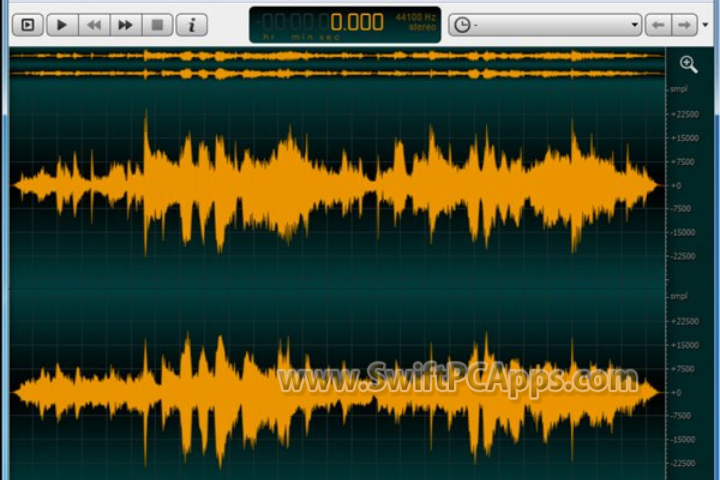Open the clock history dropdown
The height and width of the screenshot is (480, 720).
pos(545,25)
